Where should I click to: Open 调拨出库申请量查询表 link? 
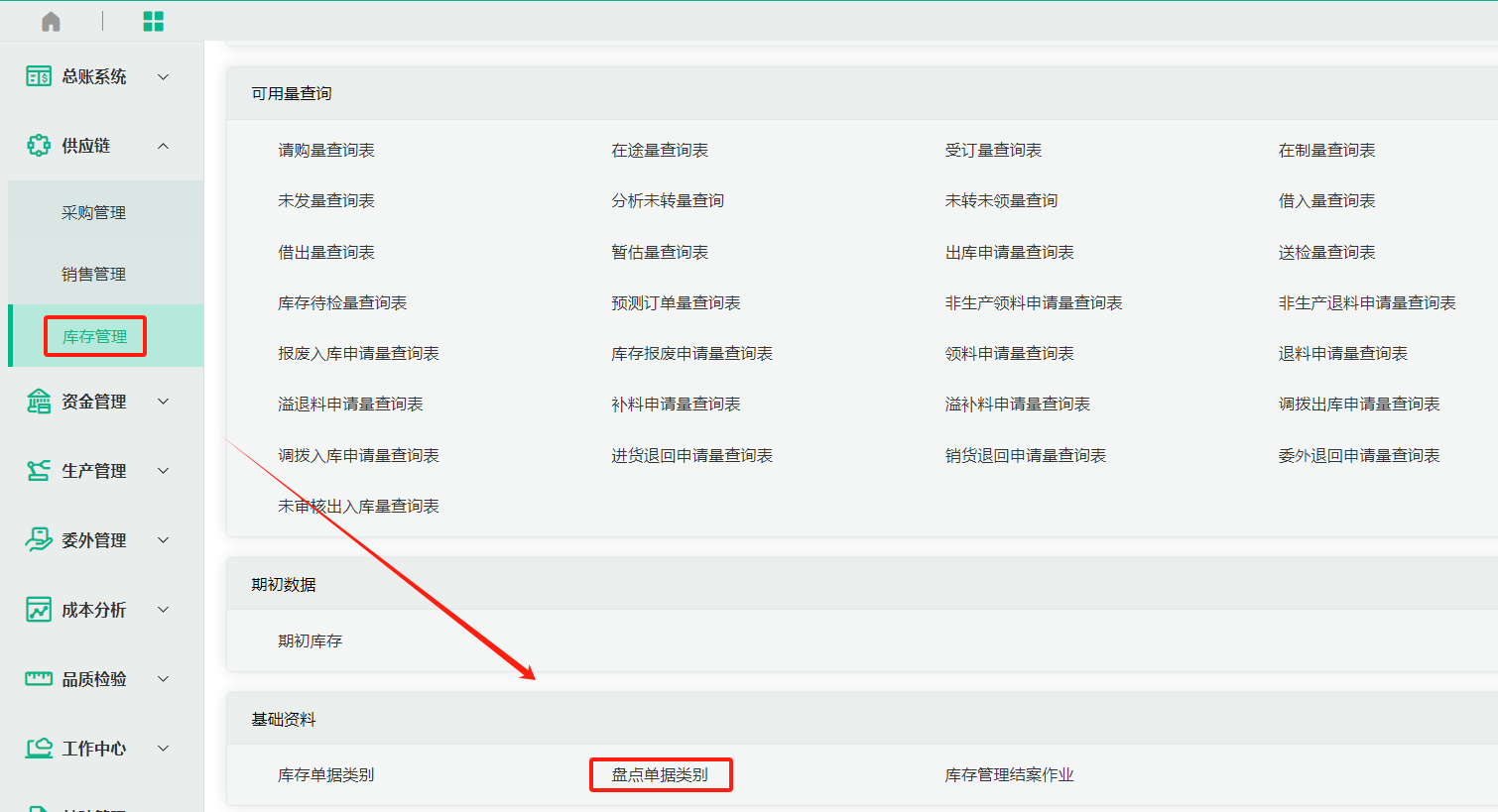pyautogui.click(x=1359, y=404)
